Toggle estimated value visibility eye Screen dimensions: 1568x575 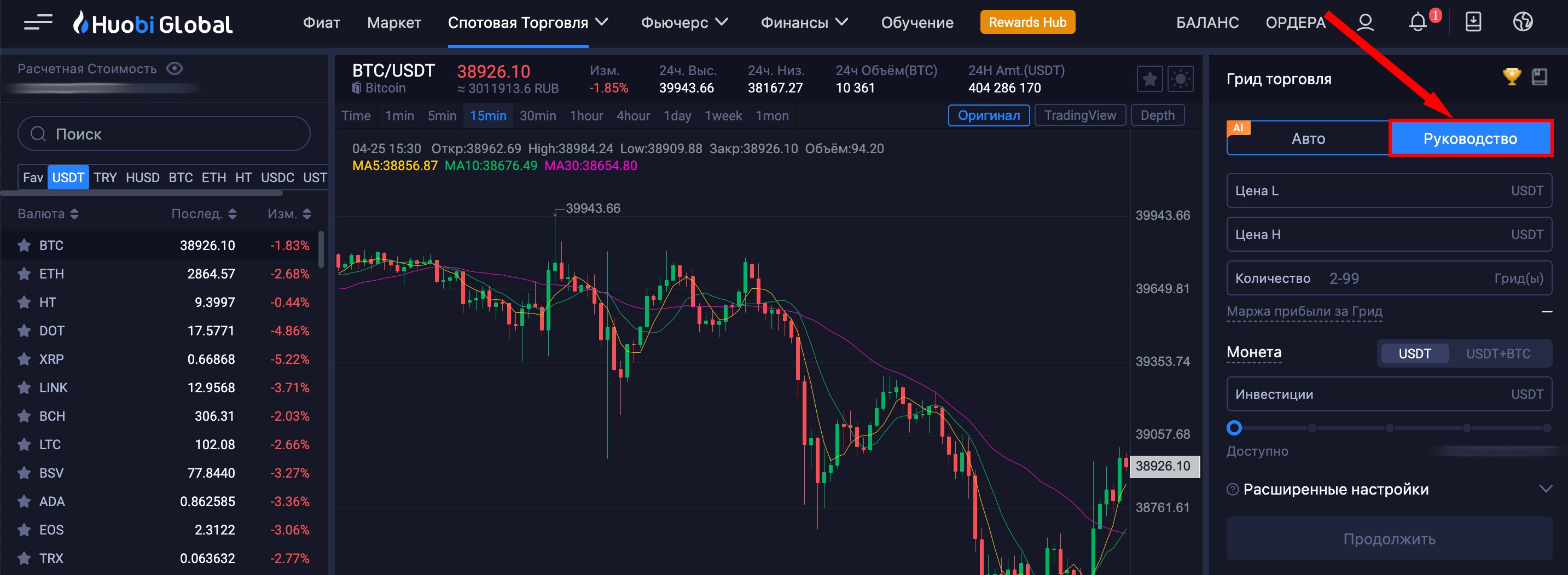(175, 69)
